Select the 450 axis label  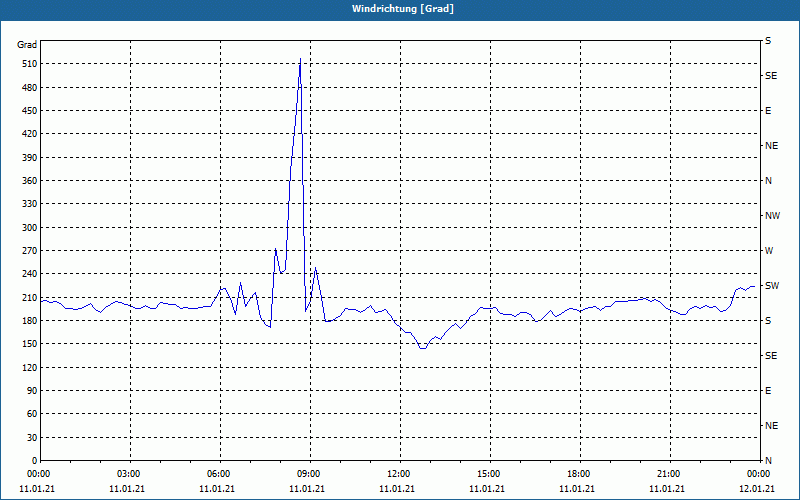pyautogui.click(x=30, y=111)
